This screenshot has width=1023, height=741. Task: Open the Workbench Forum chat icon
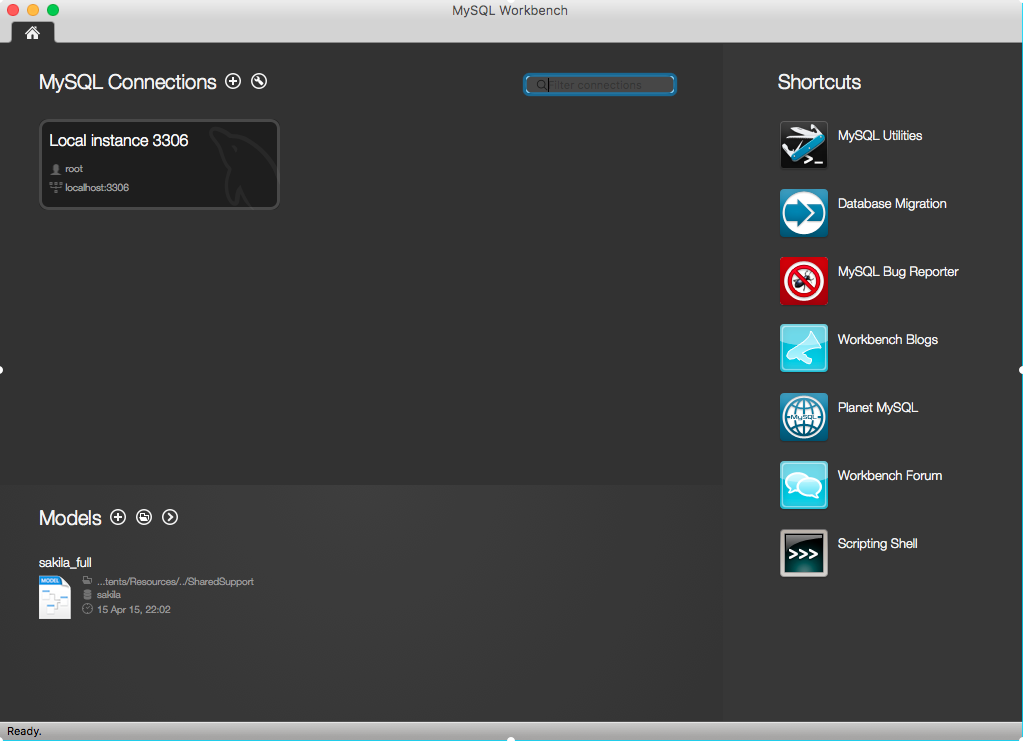point(804,485)
